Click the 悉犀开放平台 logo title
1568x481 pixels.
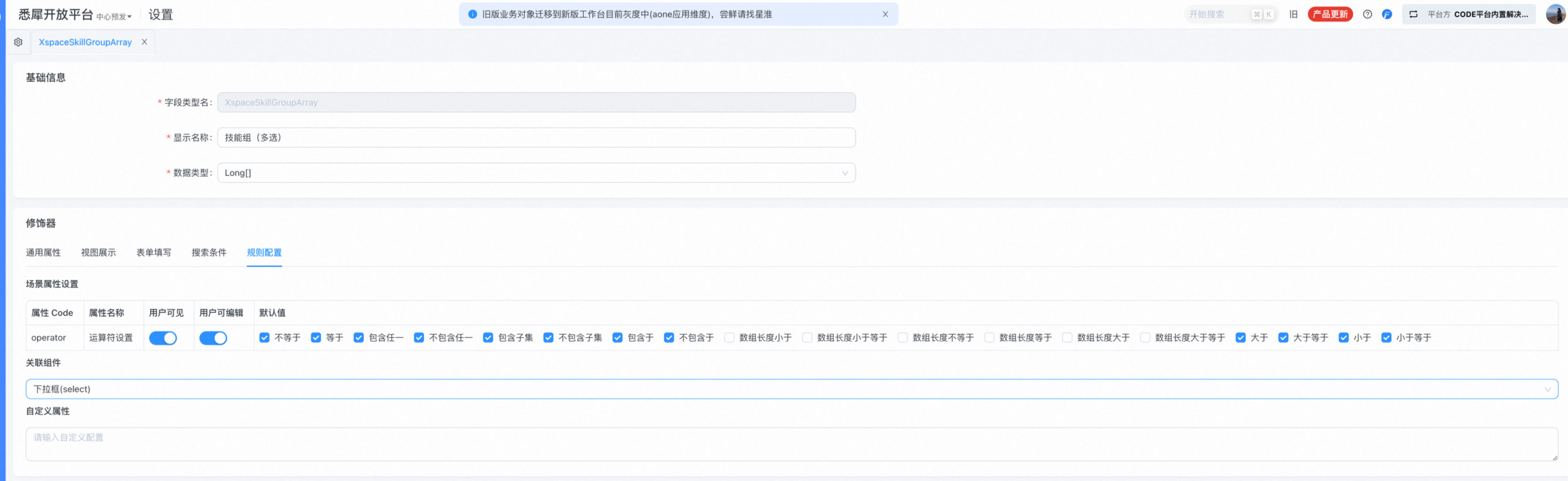[x=55, y=15]
